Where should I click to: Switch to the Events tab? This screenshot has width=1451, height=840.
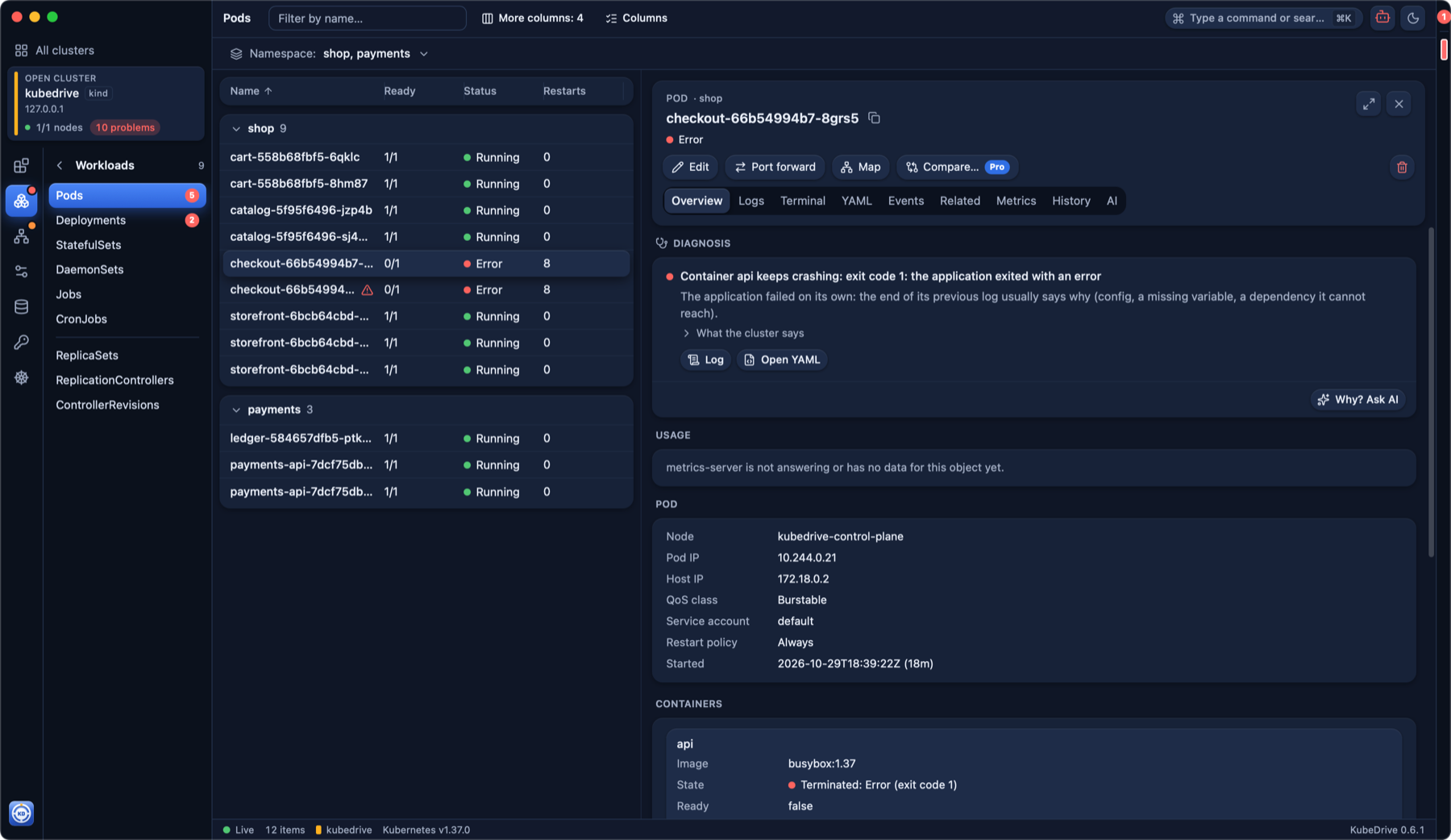pos(905,201)
